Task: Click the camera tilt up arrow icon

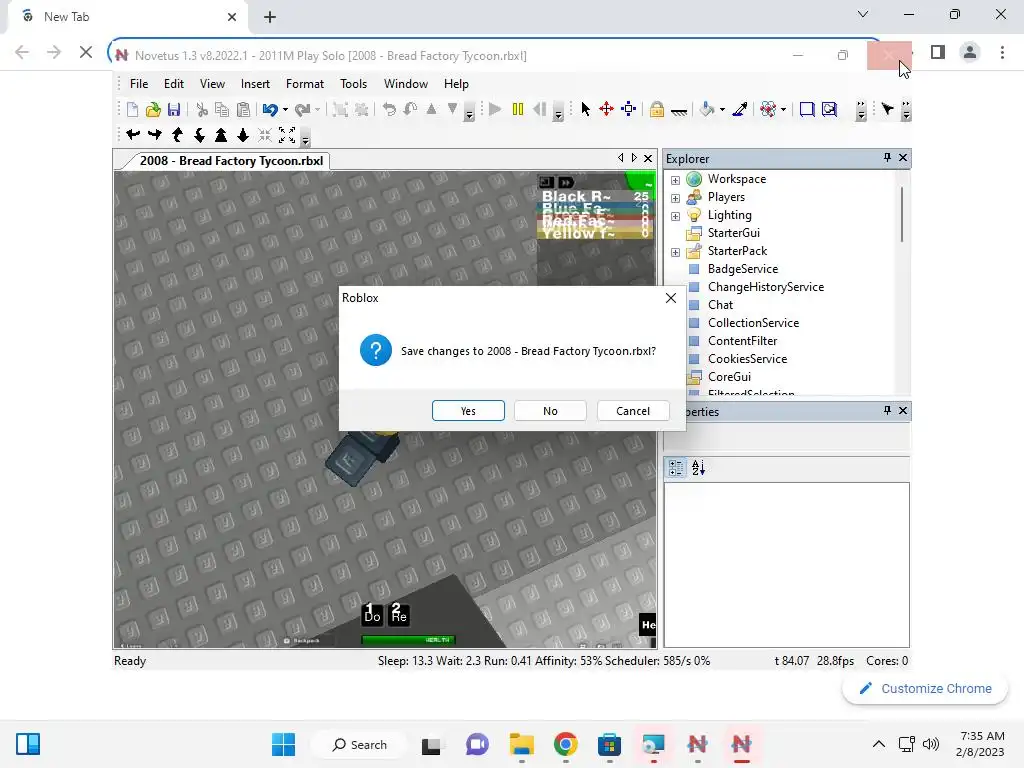Action: point(177,135)
